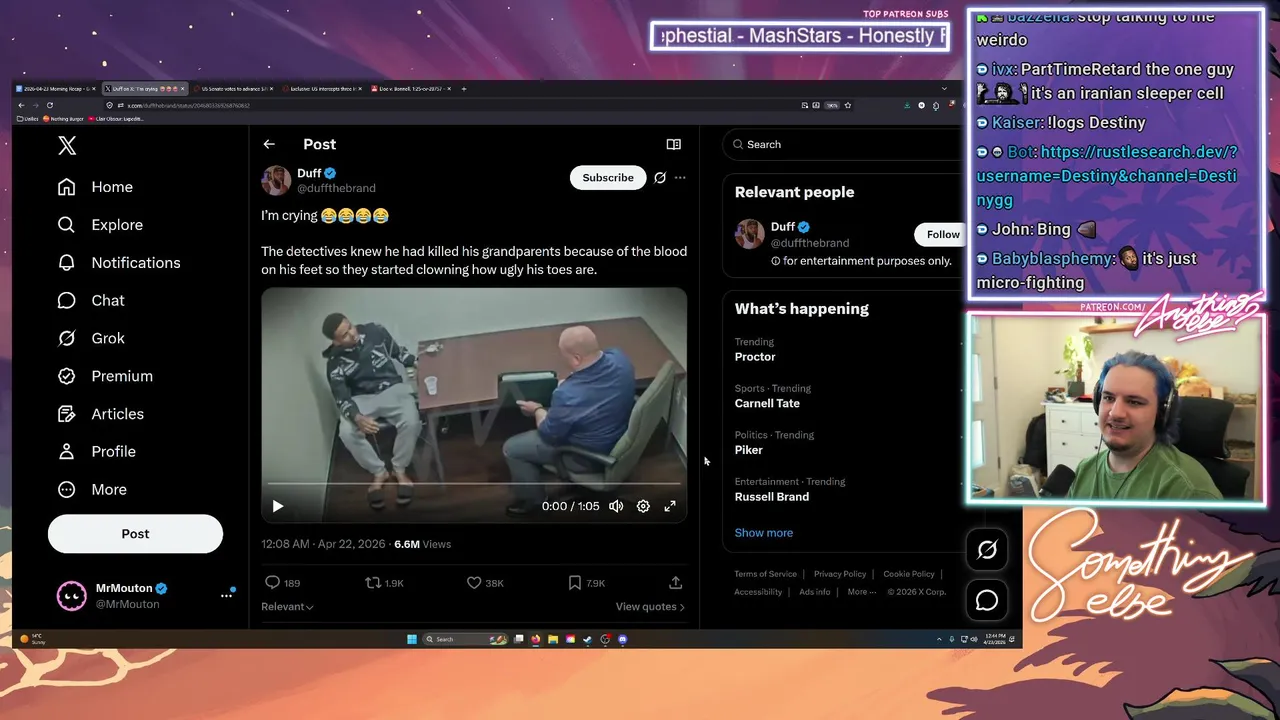This screenshot has width=1280, height=720.
Task: Go to Premium in sidebar
Action: point(105,376)
